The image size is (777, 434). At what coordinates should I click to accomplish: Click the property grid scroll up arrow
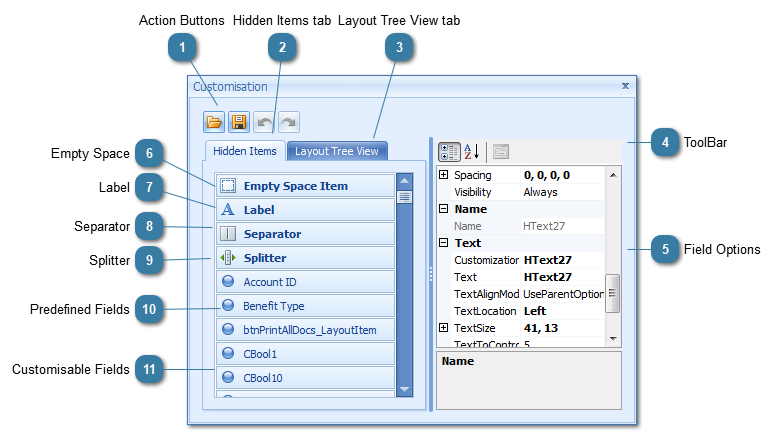click(613, 175)
